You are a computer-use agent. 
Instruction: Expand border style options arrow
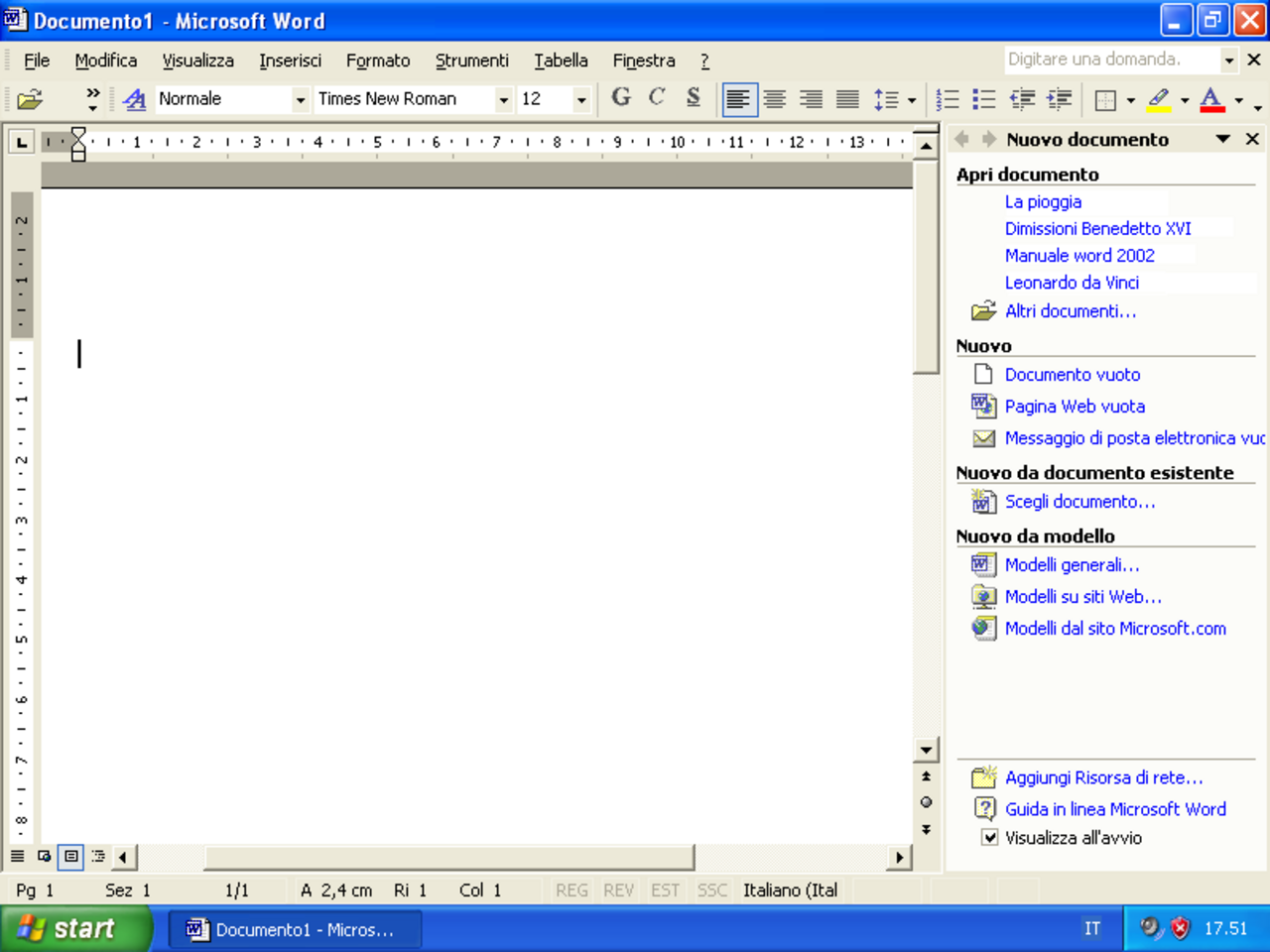tap(1130, 100)
